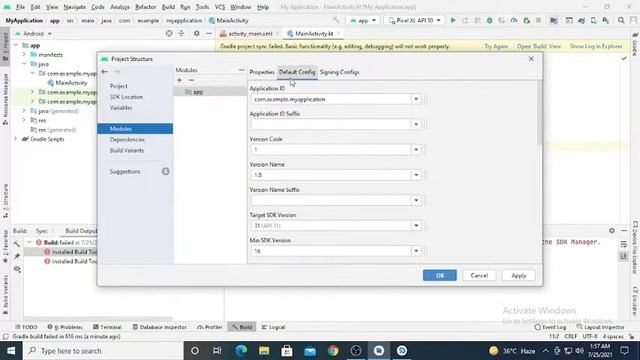Open the Mail app from the taskbar
Viewport: 640px width, 360px height.
310,351
